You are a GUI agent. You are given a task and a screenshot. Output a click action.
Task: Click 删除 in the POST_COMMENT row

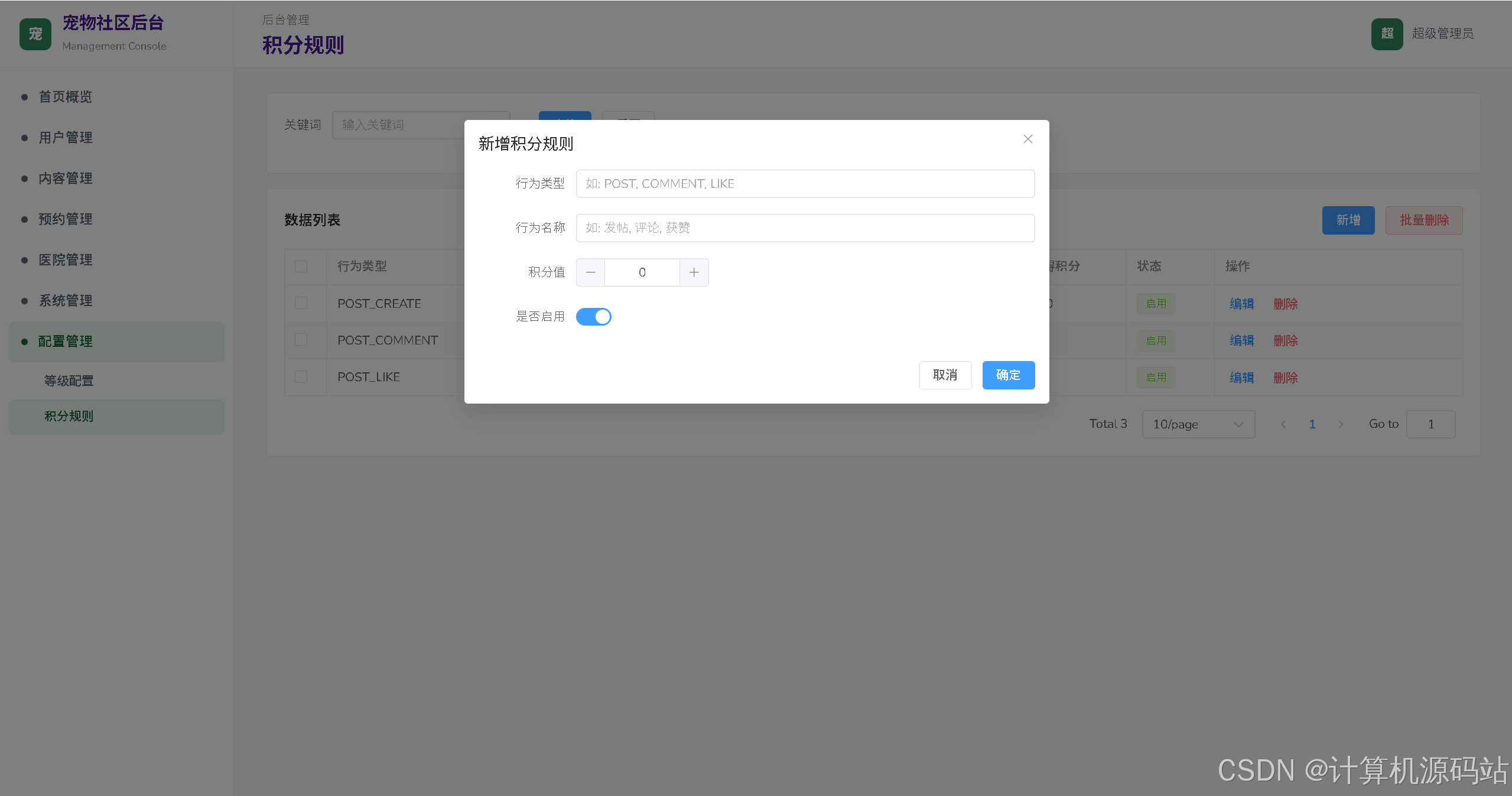tap(1285, 340)
